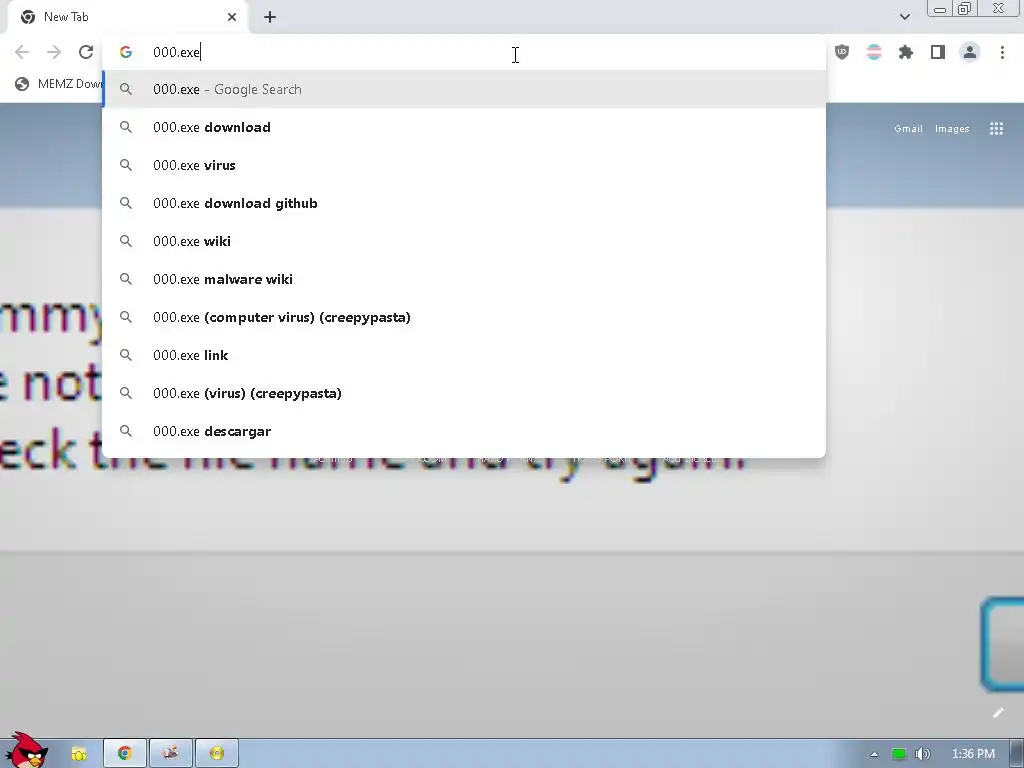
Task: Choose the '000.exe wiki' suggestion
Action: (x=464, y=241)
